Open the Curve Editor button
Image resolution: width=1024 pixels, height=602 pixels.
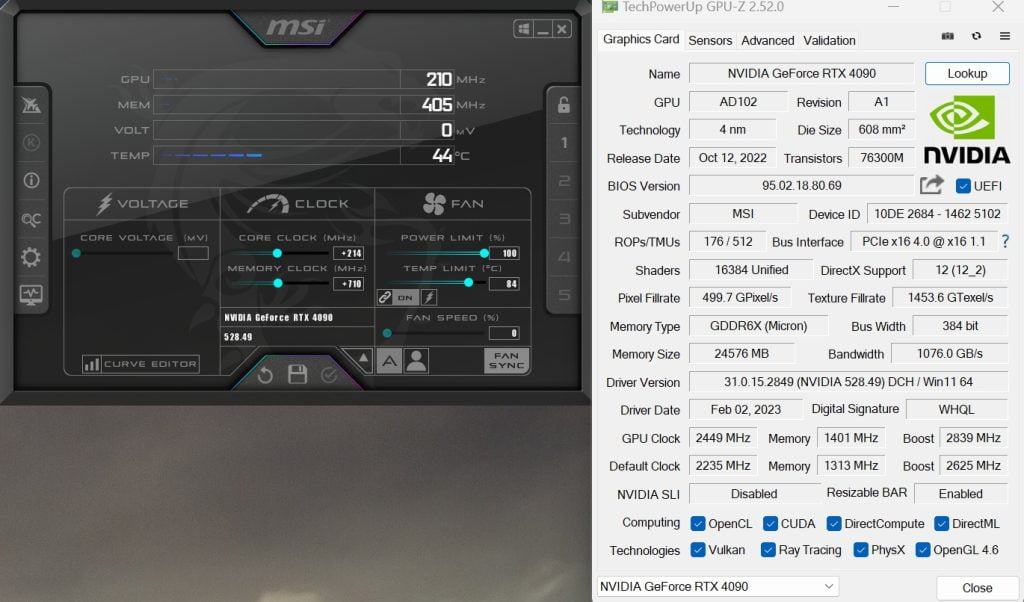(140, 364)
